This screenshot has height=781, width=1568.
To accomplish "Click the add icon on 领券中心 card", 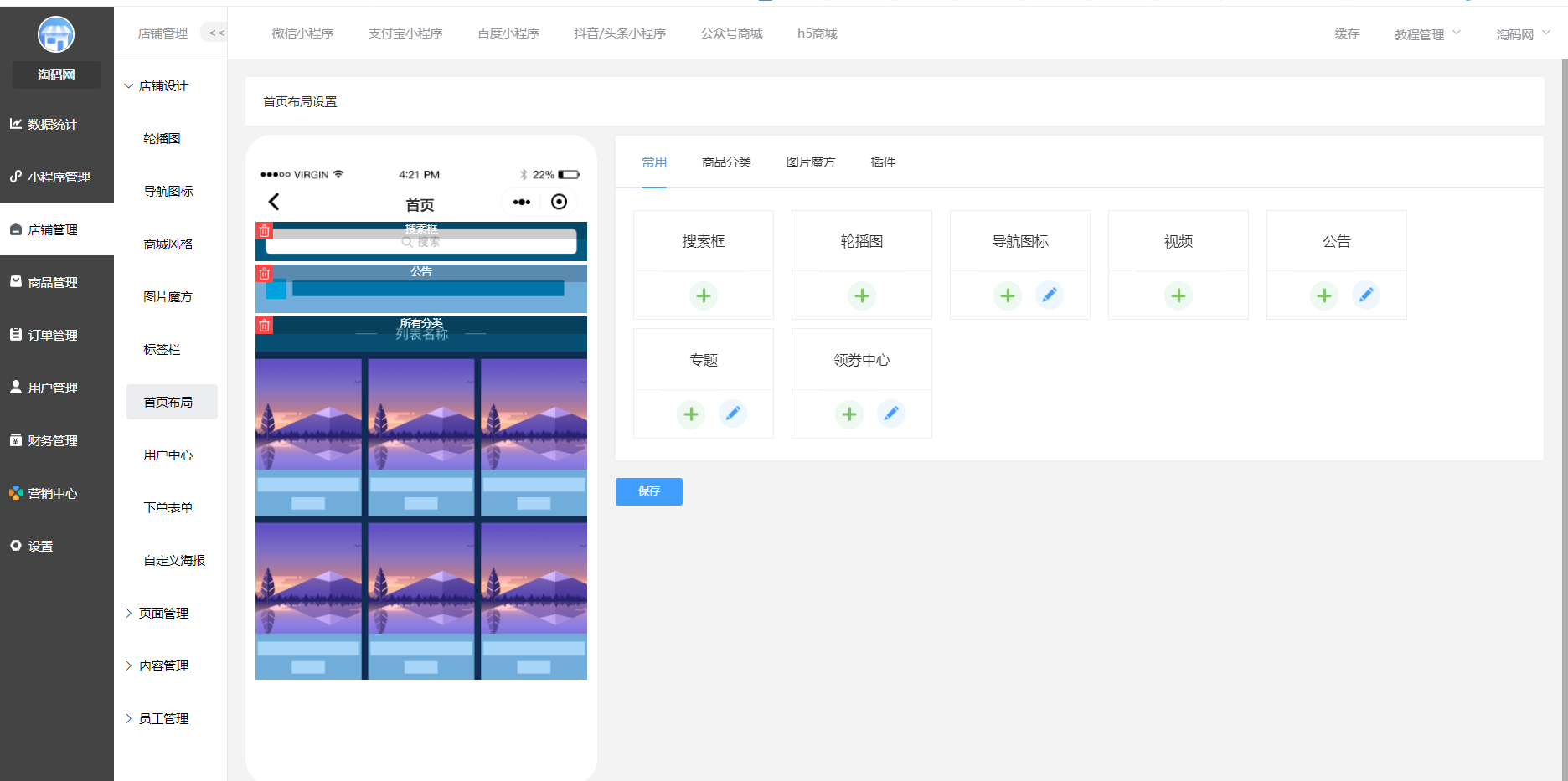I will pos(848,414).
